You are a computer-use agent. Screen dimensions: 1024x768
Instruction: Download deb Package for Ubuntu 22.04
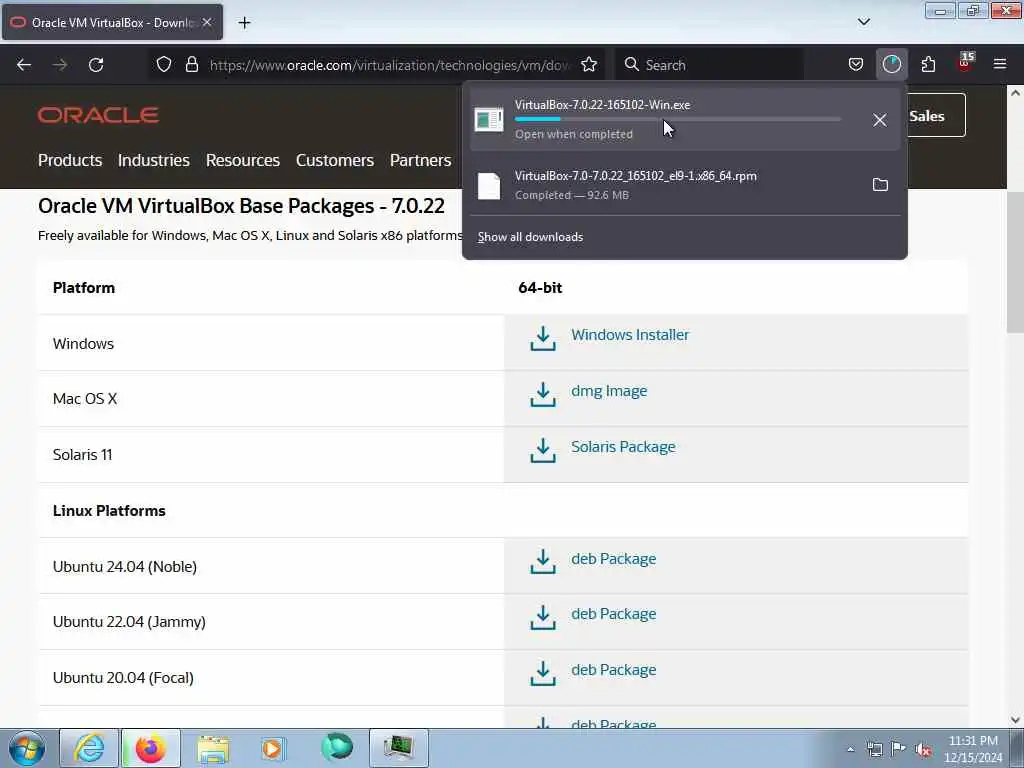pyautogui.click(x=614, y=614)
